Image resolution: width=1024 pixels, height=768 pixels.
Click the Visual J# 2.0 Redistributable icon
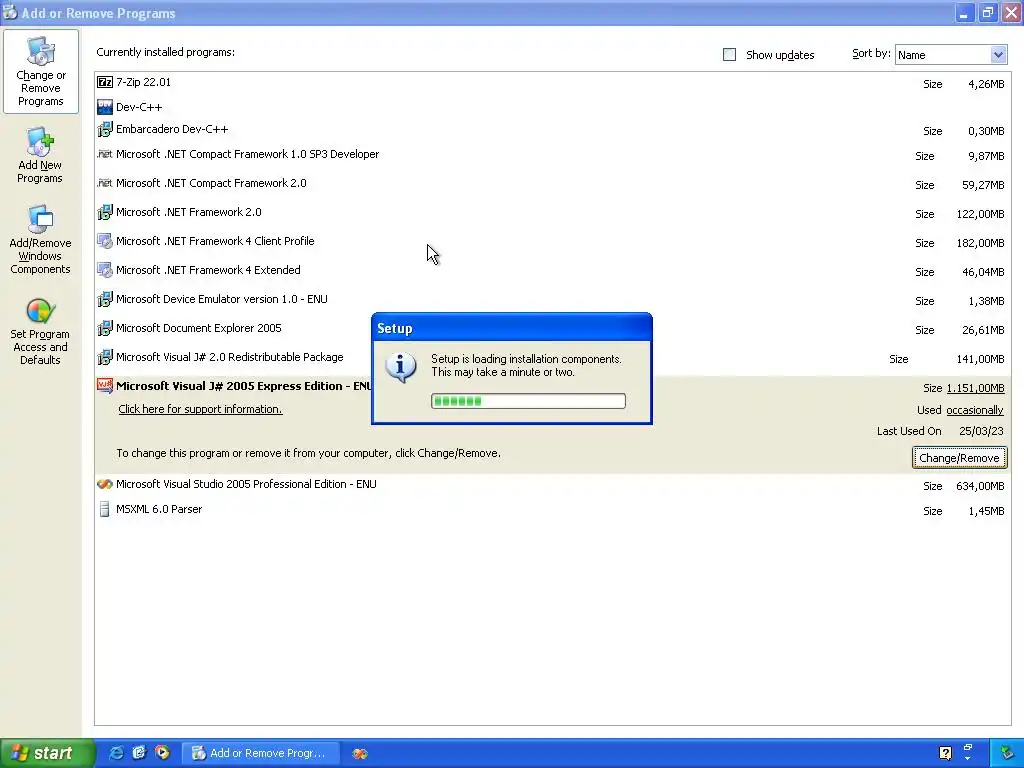pyautogui.click(x=104, y=357)
